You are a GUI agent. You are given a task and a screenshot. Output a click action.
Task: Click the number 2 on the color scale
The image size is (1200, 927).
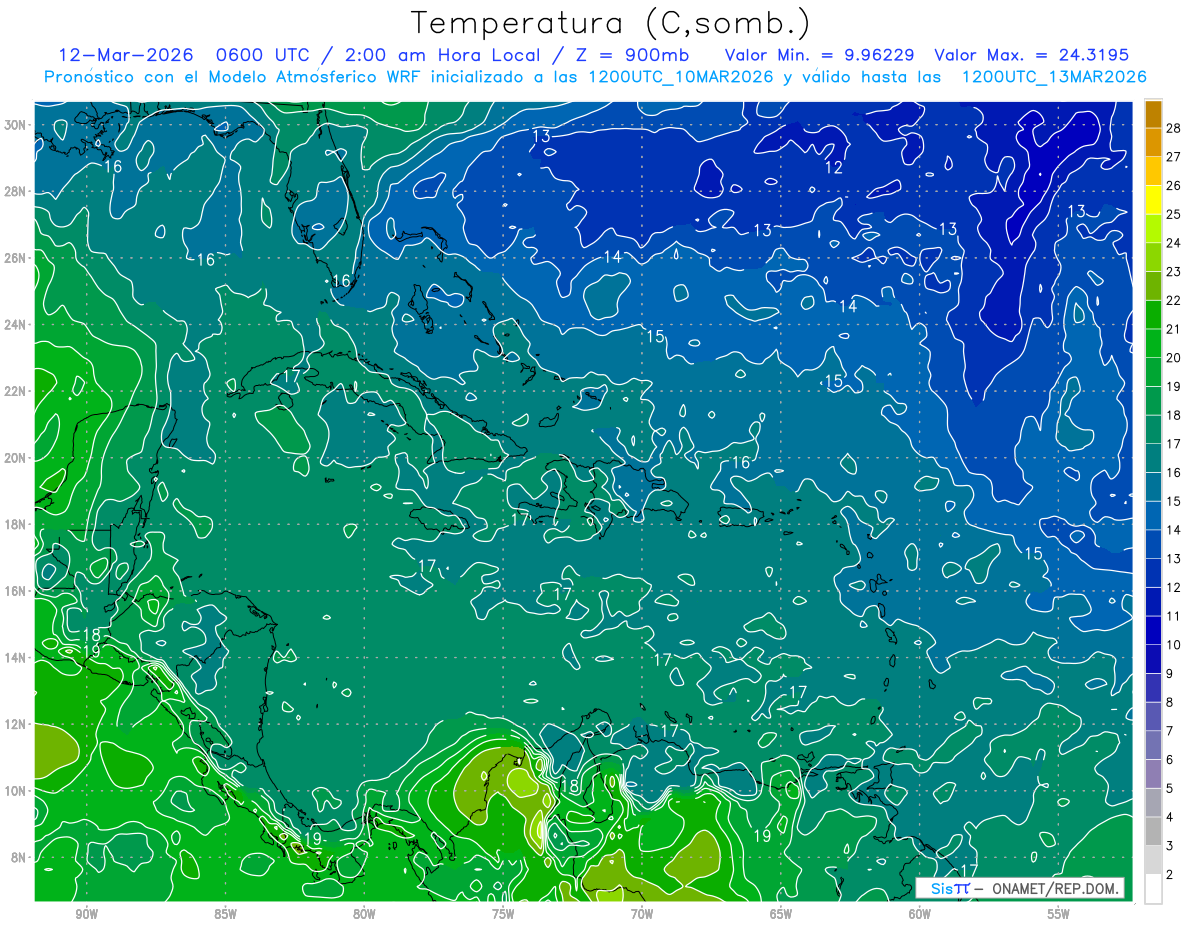1170,875
